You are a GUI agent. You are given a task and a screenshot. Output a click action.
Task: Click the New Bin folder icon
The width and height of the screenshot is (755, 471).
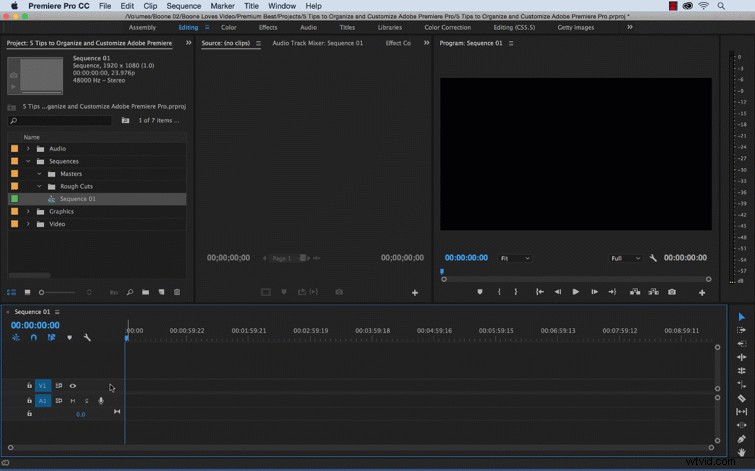pos(145,292)
